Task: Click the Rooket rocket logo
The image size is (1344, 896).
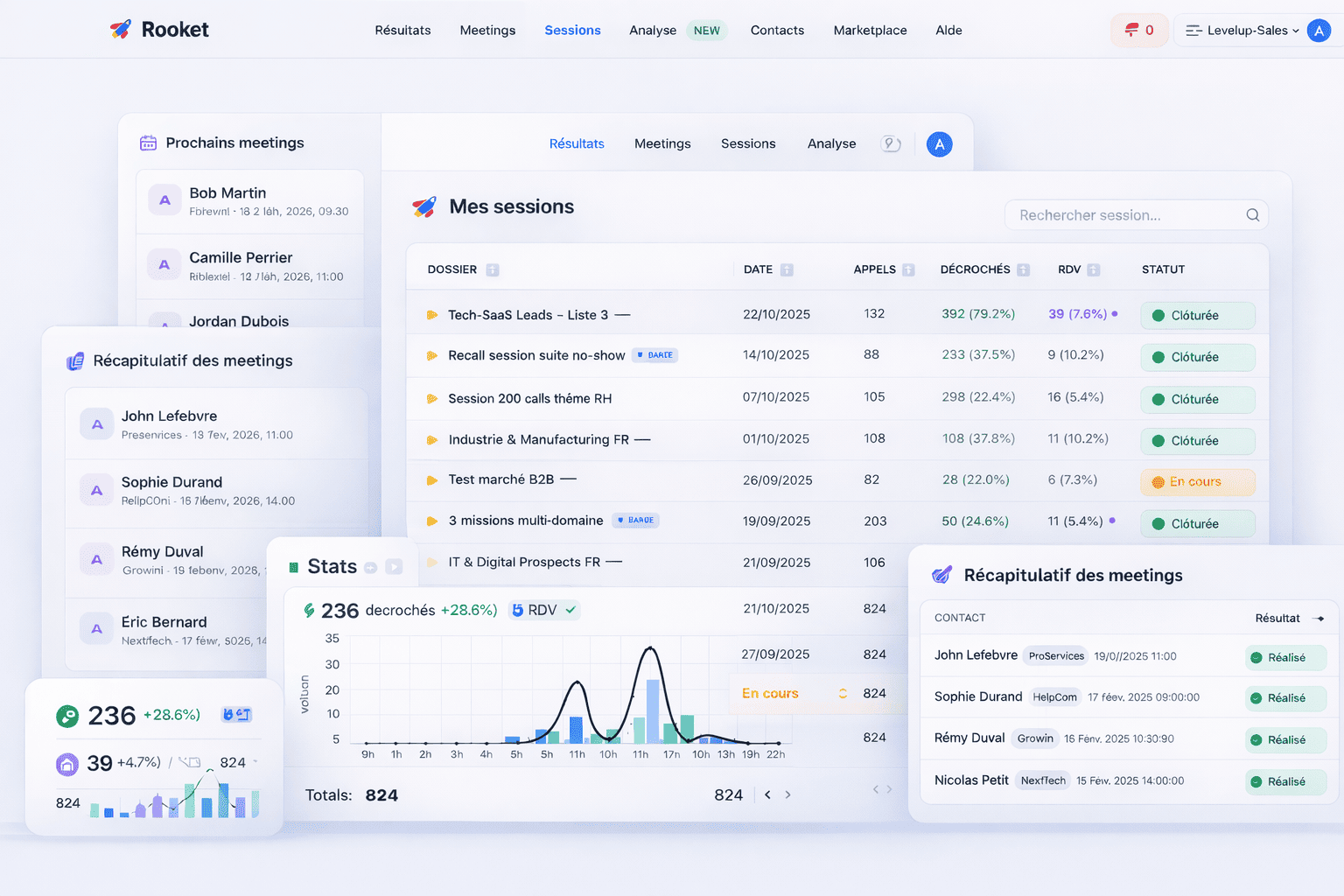Action: pyautogui.click(x=120, y=28)
